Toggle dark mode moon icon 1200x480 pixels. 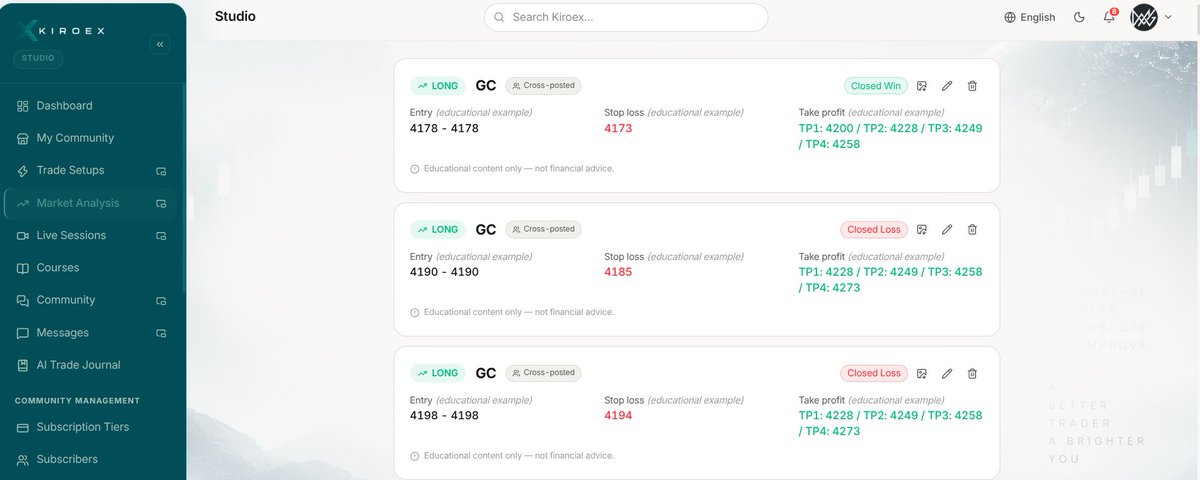click(1079, 17)
